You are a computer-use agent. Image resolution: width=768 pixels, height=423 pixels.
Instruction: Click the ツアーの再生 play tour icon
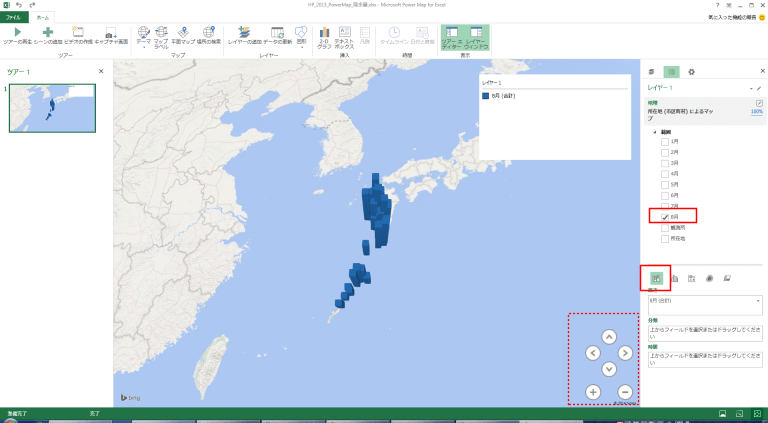pyautogui.click(x=18, y=35)
